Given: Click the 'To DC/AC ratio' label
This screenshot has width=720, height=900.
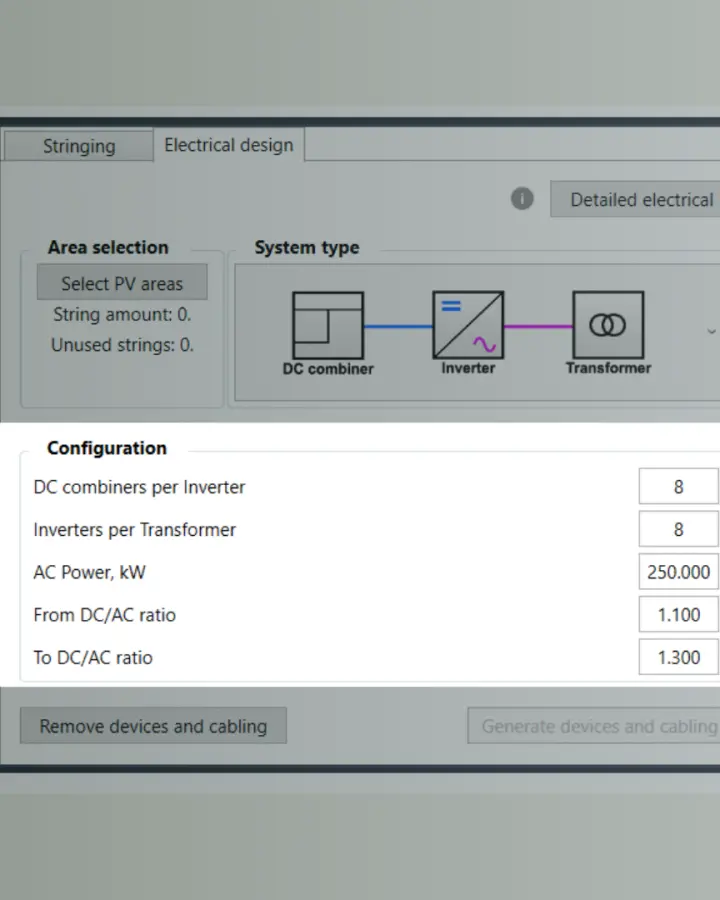Looking at the screenshot, I should (x=93, y=657).
